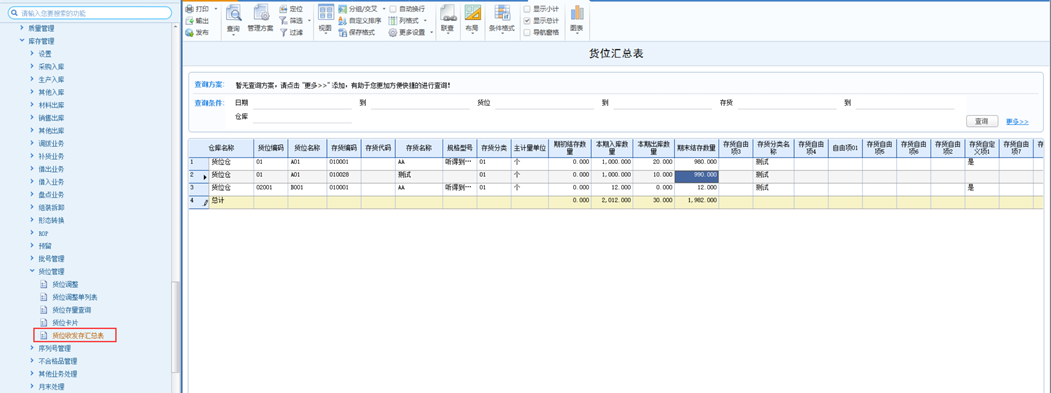The height and width of the screenshot is (393, 1051).
Task: Click the B001 货位名称 cell
Action: click(308, 188)
